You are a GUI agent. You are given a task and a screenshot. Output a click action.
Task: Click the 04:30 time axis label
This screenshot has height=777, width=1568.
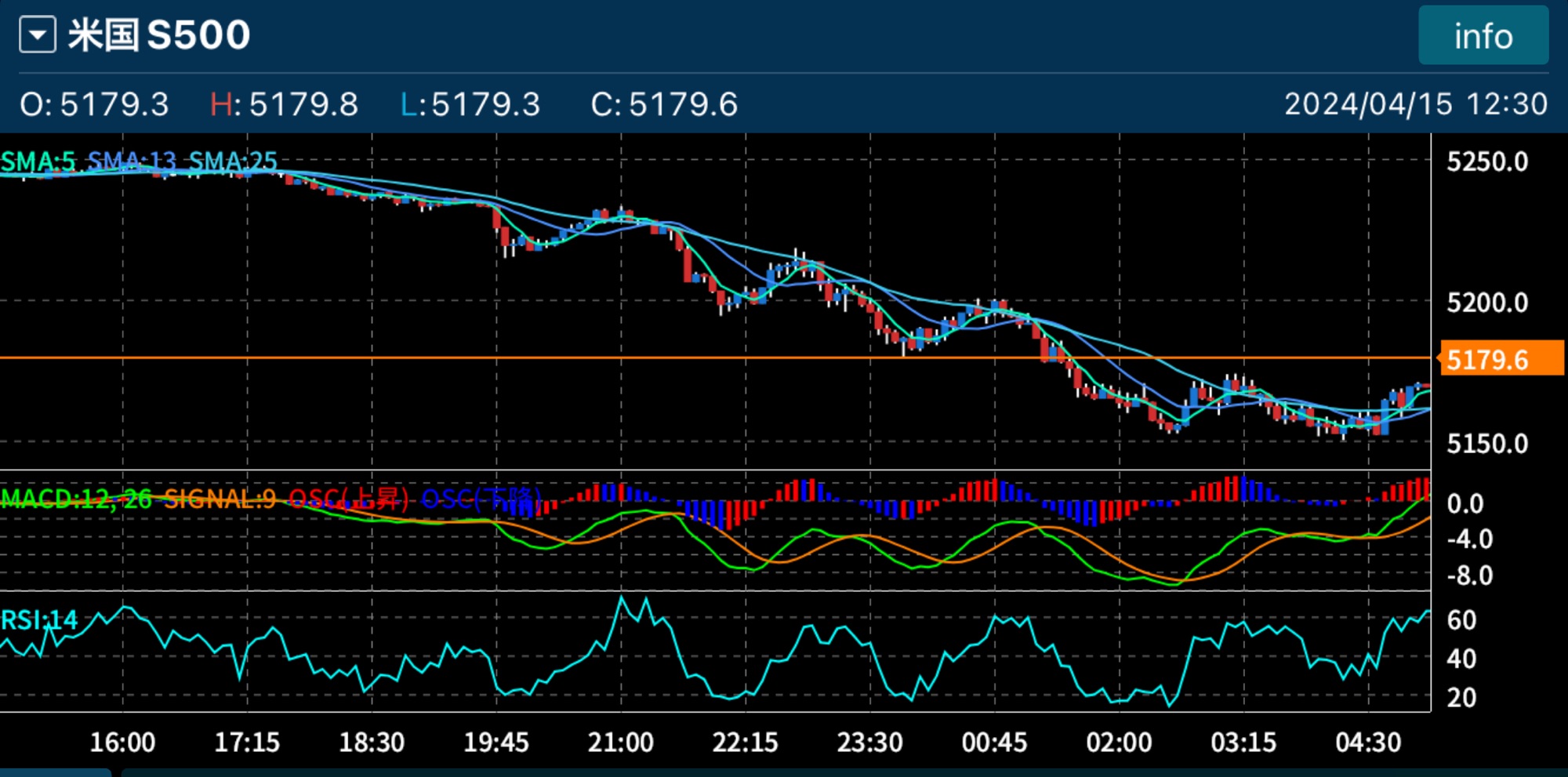coord(1368,742)
